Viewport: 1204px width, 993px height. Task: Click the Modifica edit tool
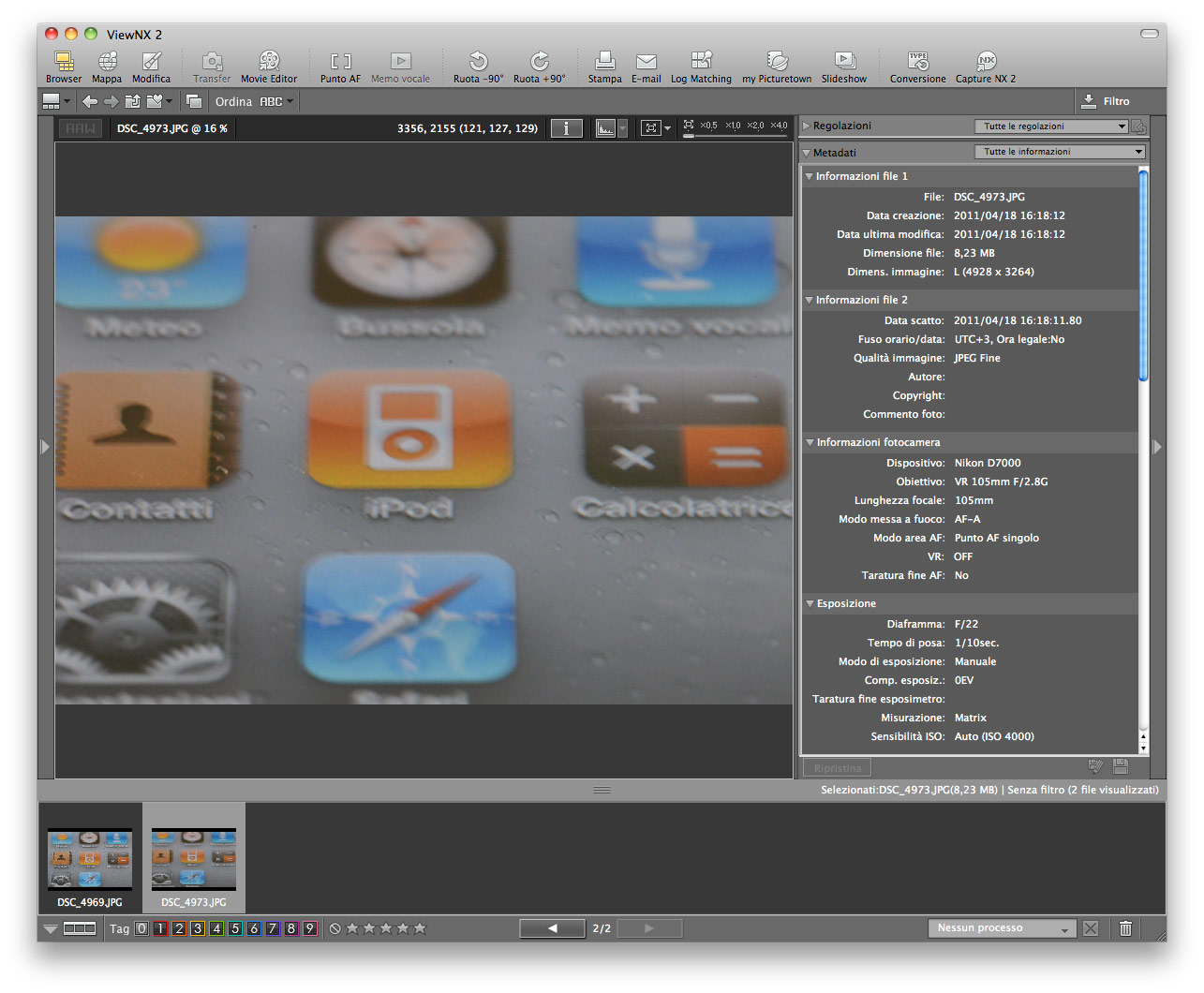151,67
